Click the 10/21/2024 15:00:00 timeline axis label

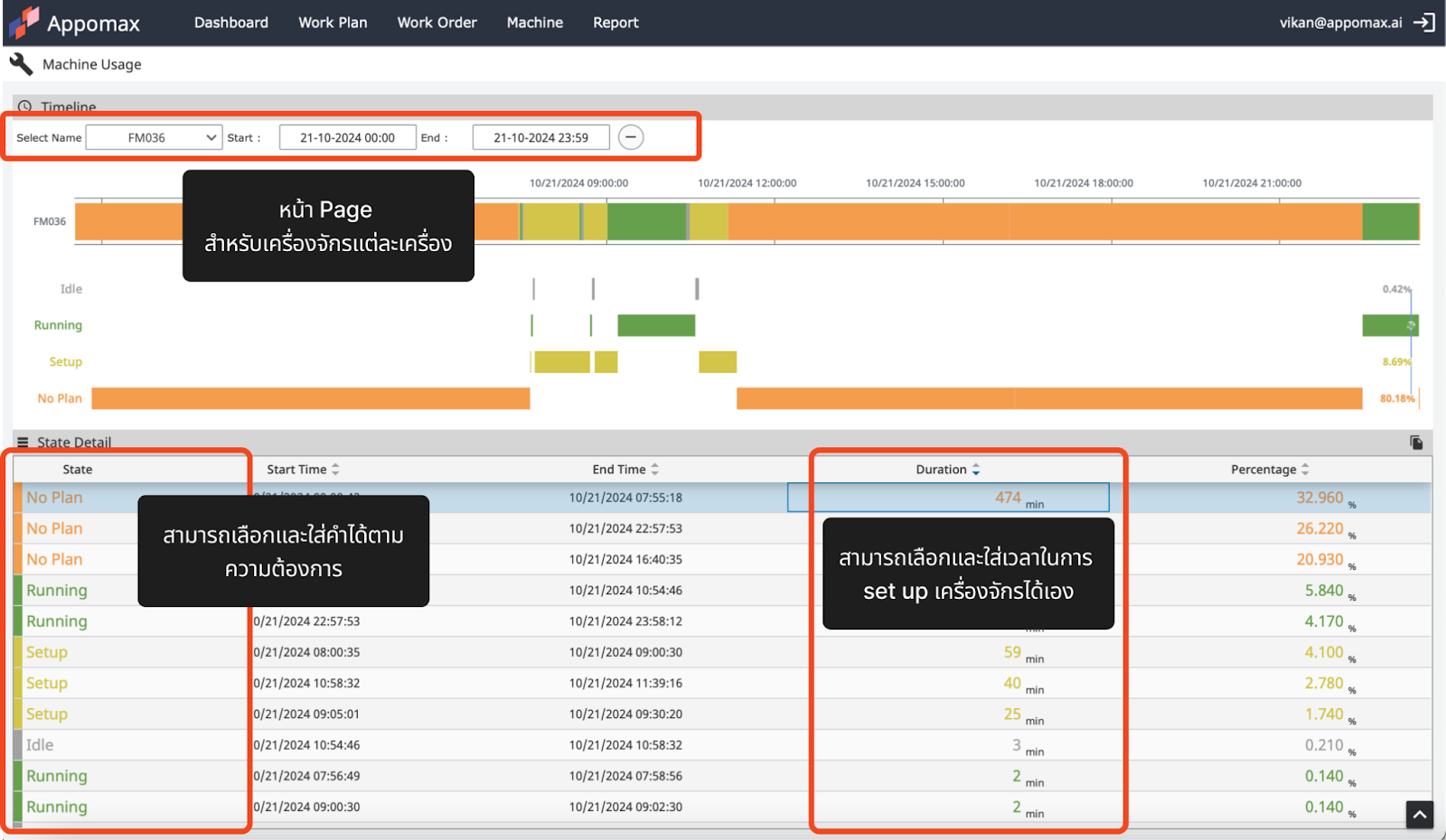[915, 183]
